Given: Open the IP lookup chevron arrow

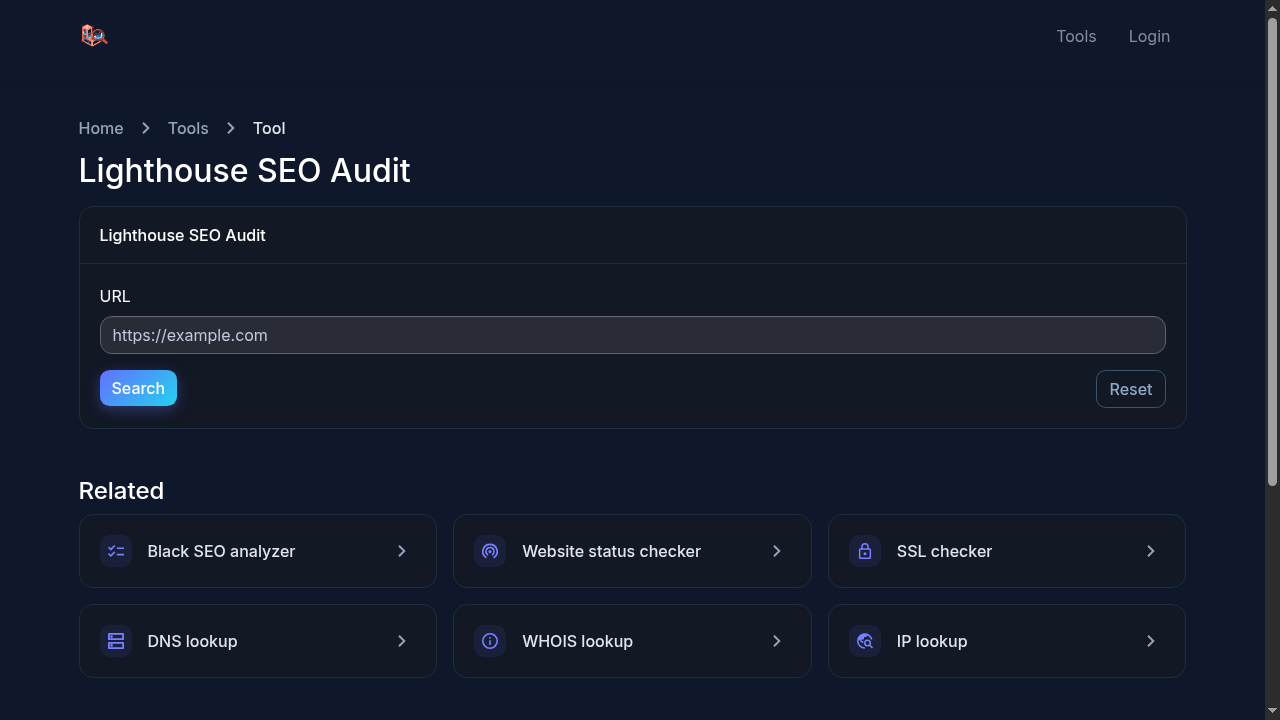Looking at the screenshot, I should [1151, 641].
